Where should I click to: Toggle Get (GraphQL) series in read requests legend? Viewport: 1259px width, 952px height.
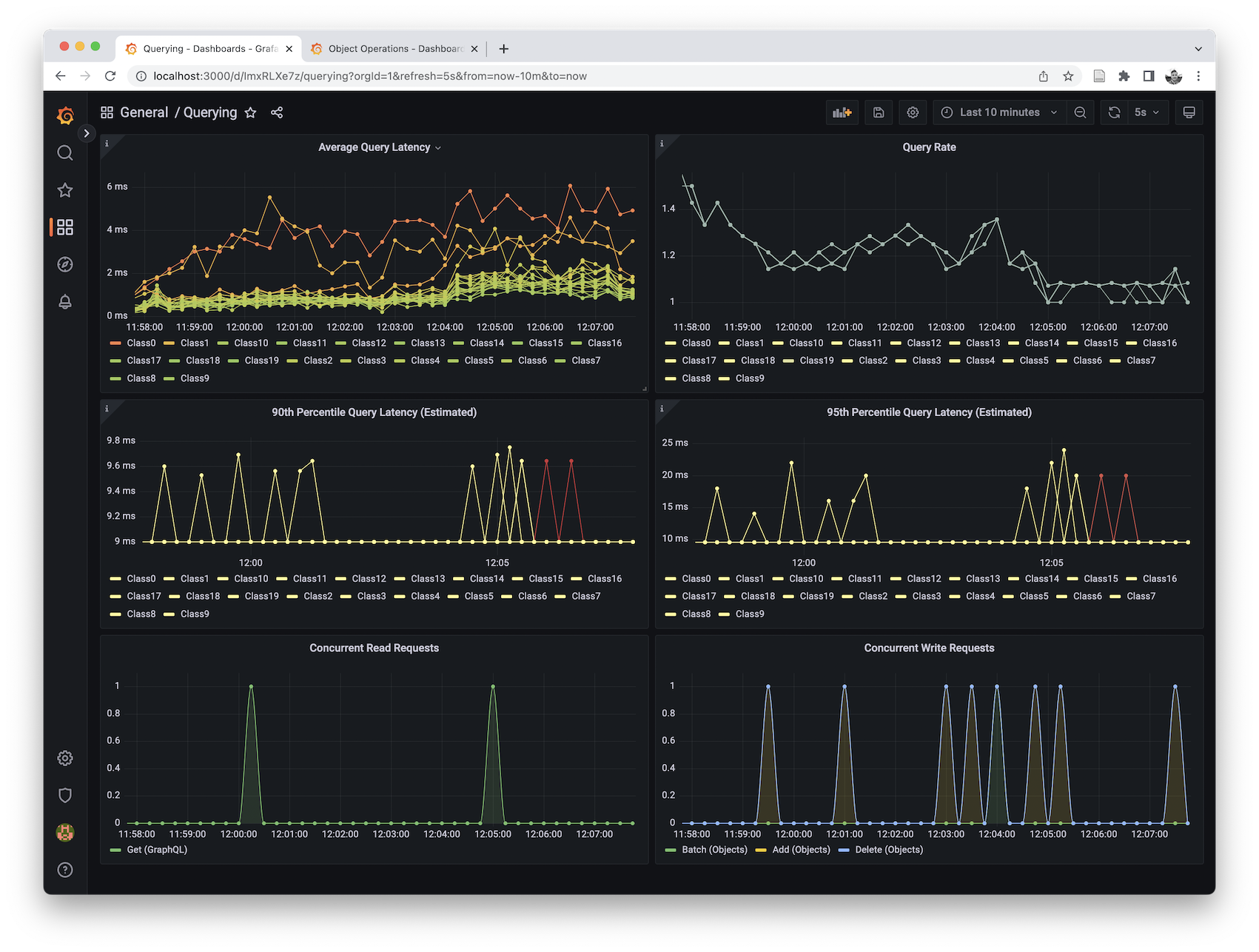coord(156,850)
